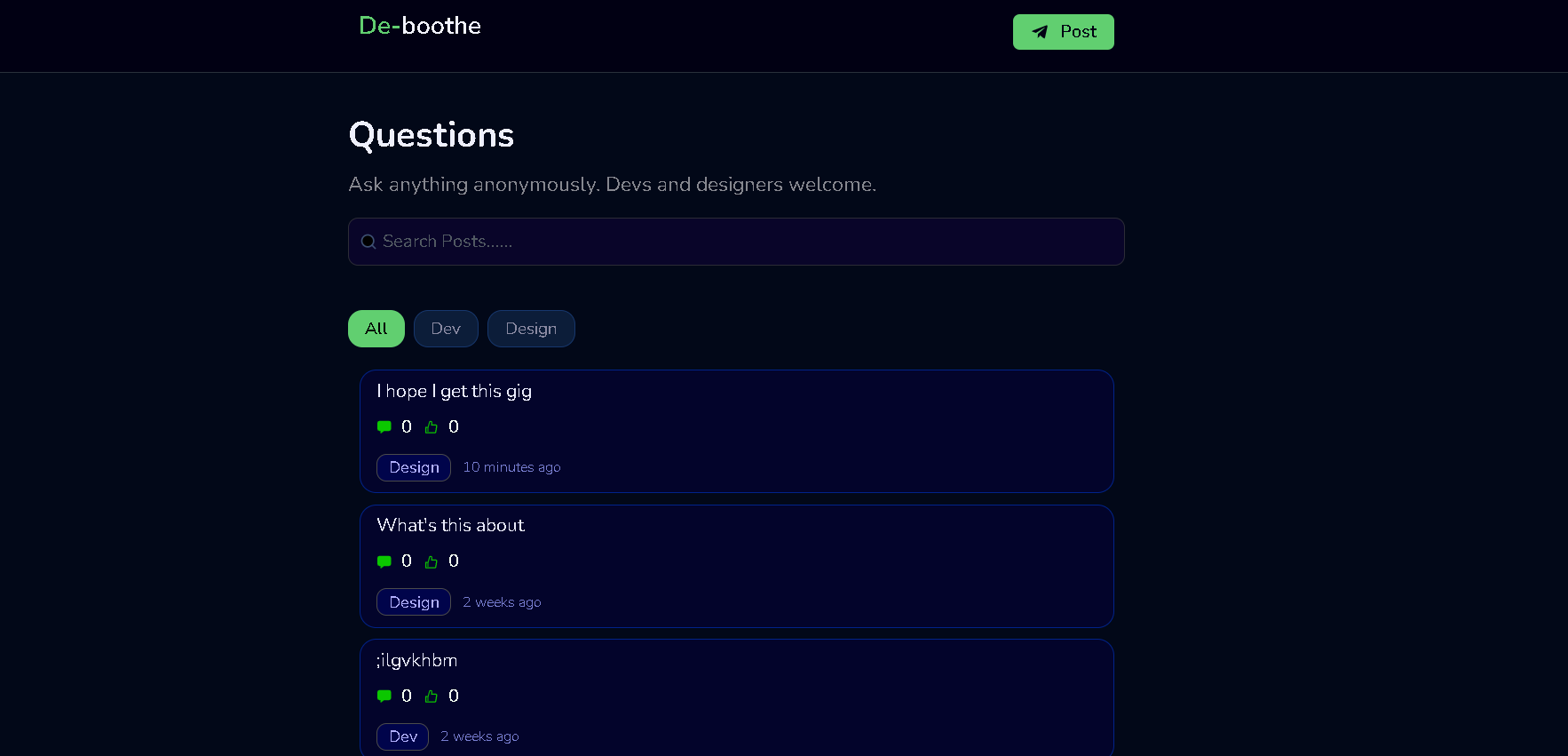The image size is (1568, 756).
Task: Click the Post button
Action: (1063, 32)
